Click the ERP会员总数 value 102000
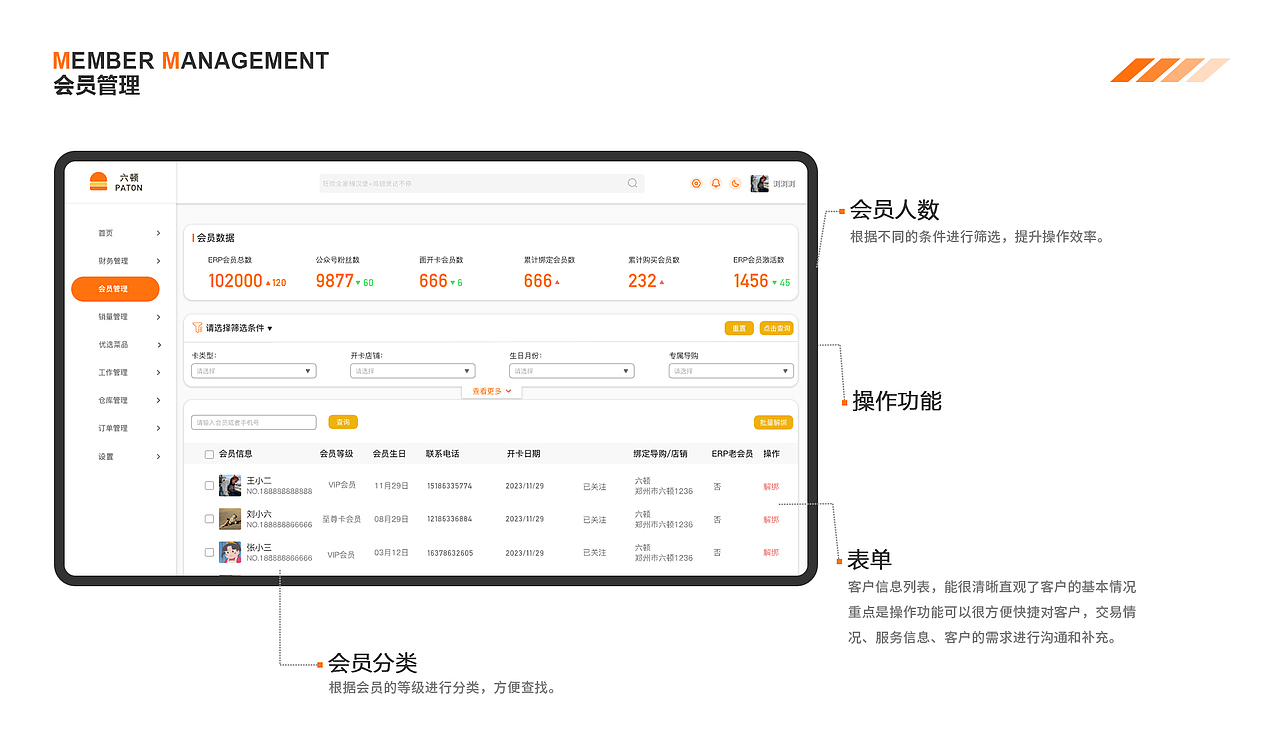Image resolution: width=1280 pixels, height=751 pixels. 235,281
